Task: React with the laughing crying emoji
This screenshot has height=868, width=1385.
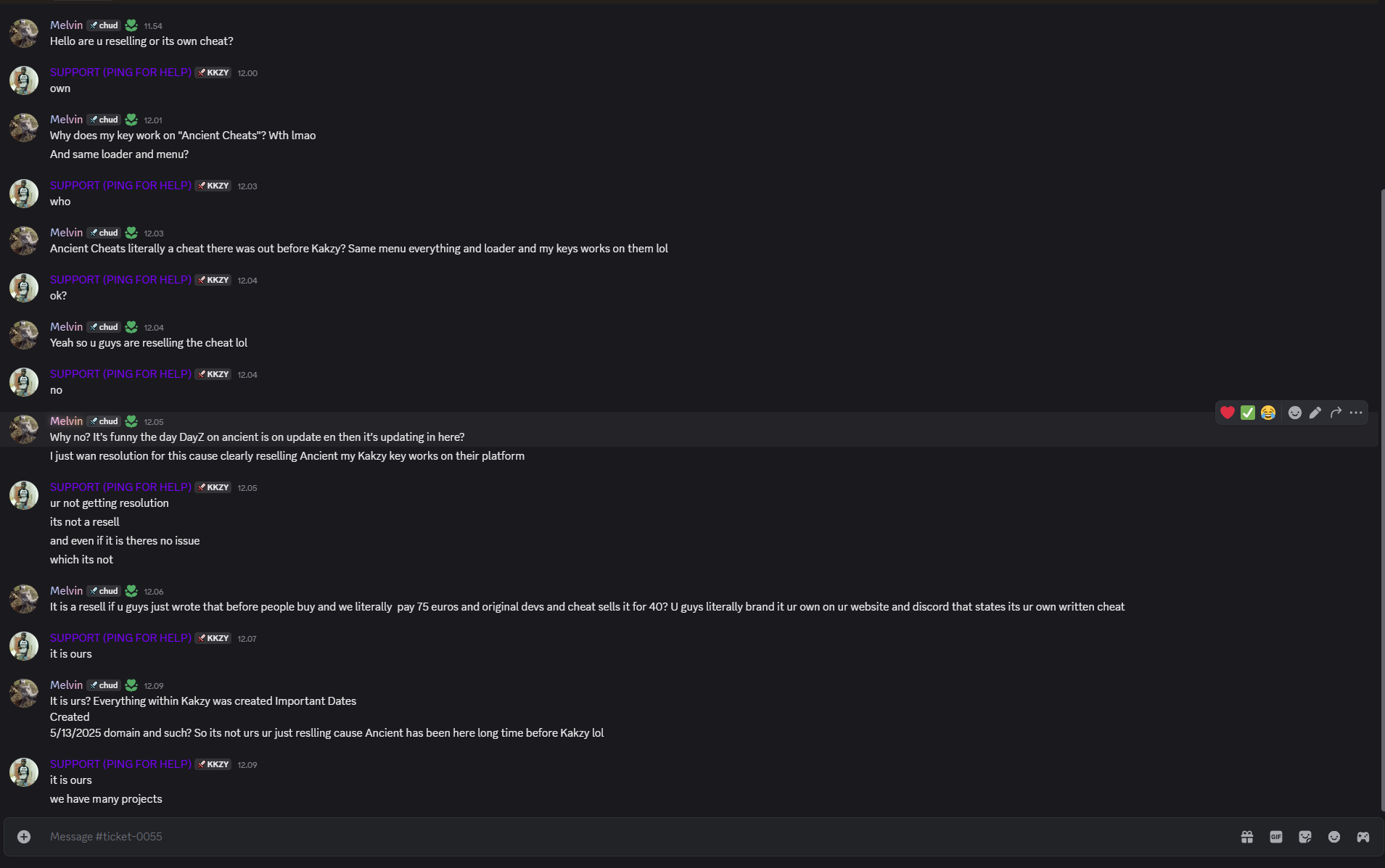Action: click(1267, 413)
